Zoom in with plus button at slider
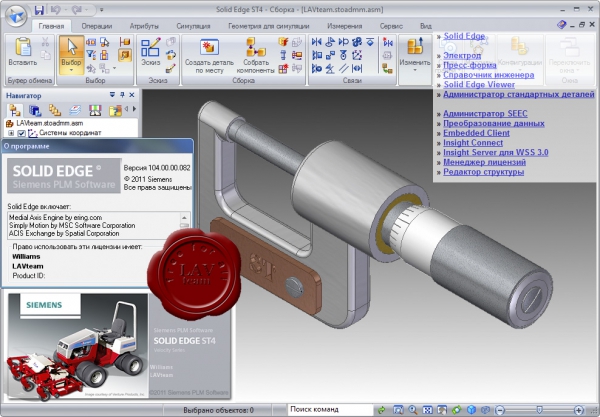Viewport: 600px width, 417px height. coord(578,410)
